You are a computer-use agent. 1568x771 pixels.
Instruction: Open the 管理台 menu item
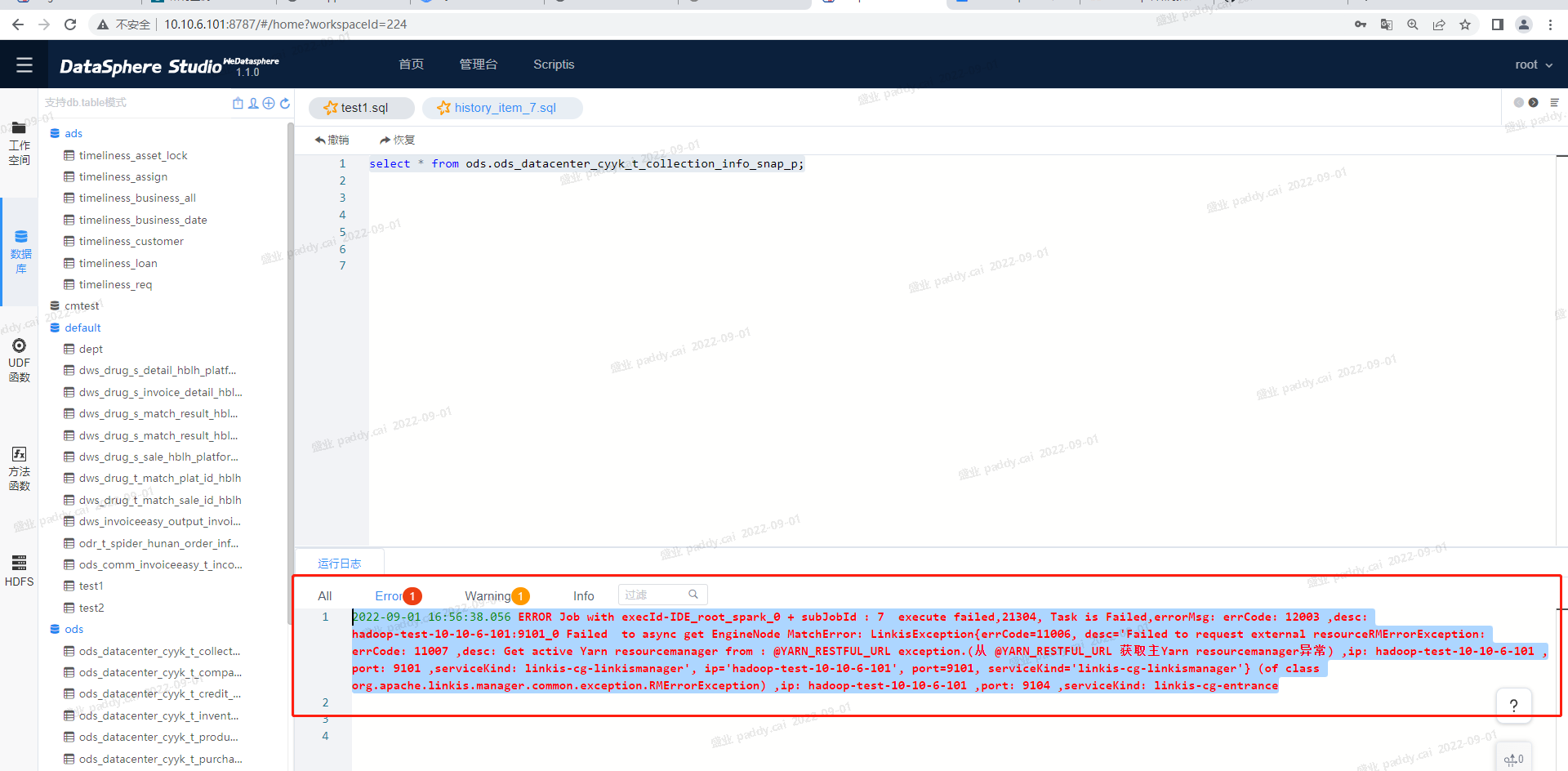point(479,65)
